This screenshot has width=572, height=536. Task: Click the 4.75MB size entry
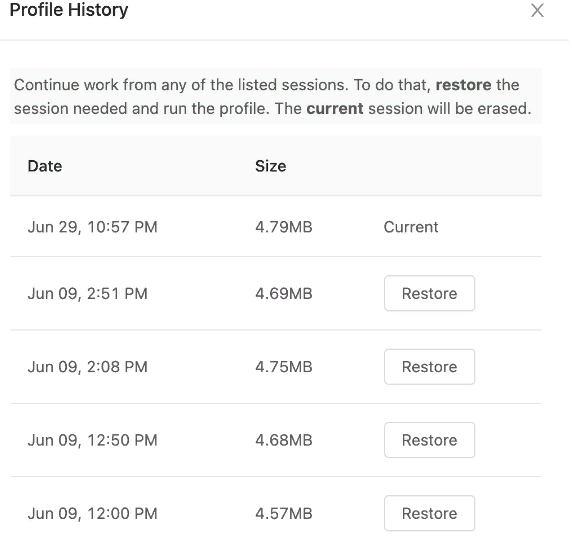(284, 367)
